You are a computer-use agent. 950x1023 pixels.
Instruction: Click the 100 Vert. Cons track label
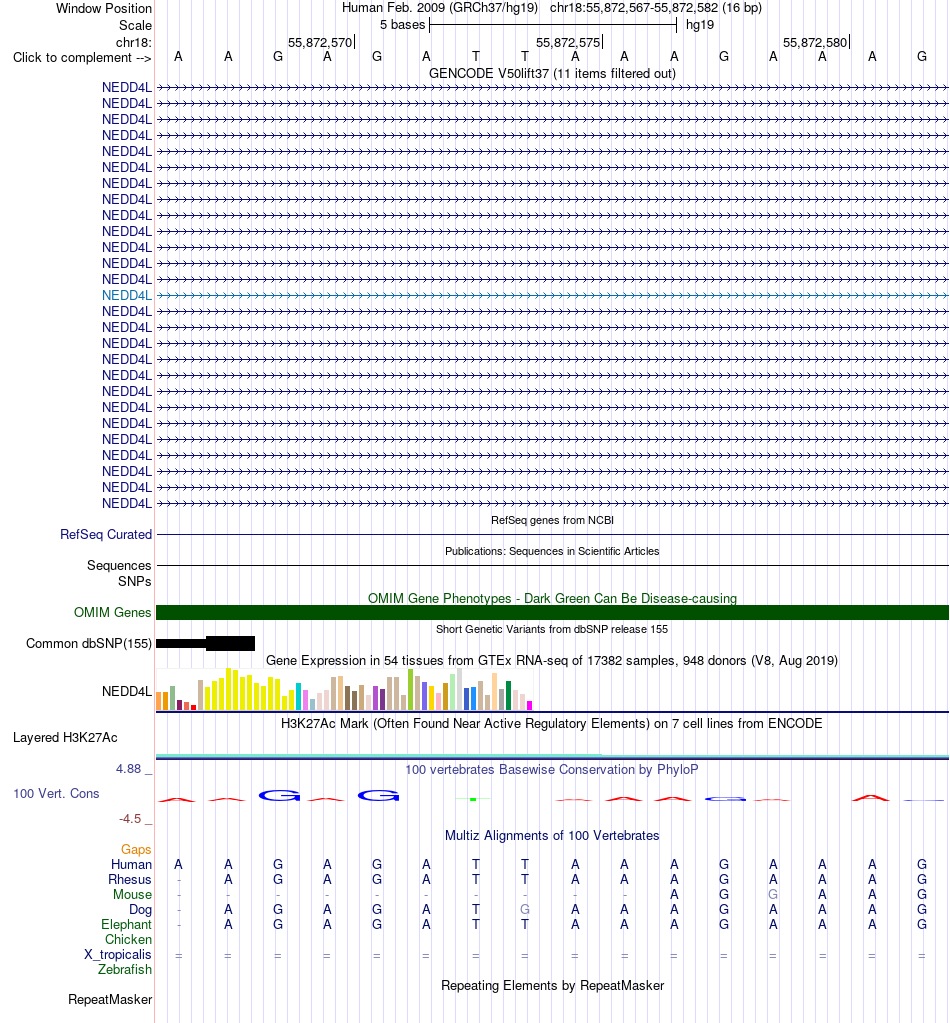coord(56,794)
